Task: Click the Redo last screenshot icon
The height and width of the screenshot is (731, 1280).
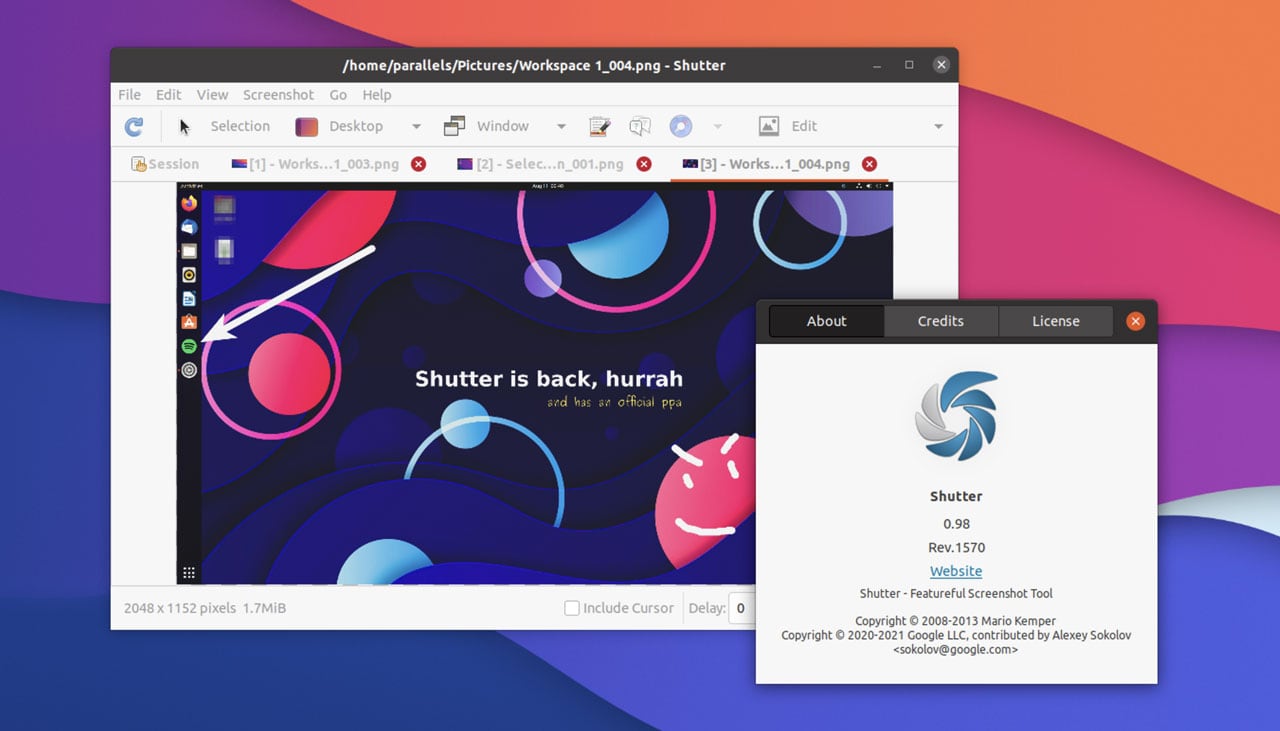Action: tap(133, 126)
